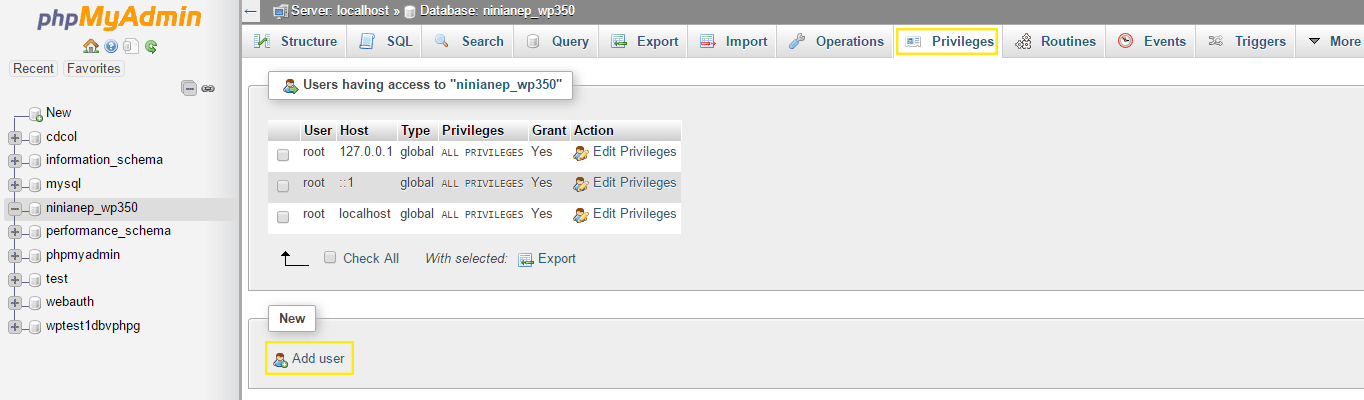Viewport: 1364px width, 400px height.
Task: Select ninianep_wp350 in the database tree
Action: point(92,208)
